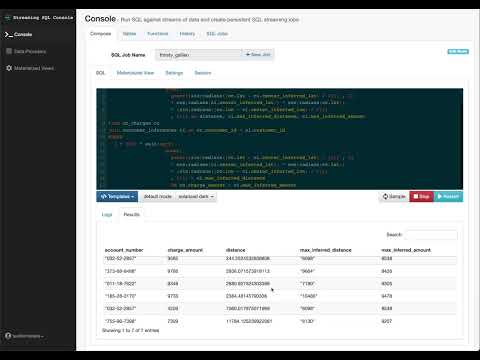The image size is (480, 360).
Task: Open the solarized dark theme dropdown
Action: [x=196, y=196]
